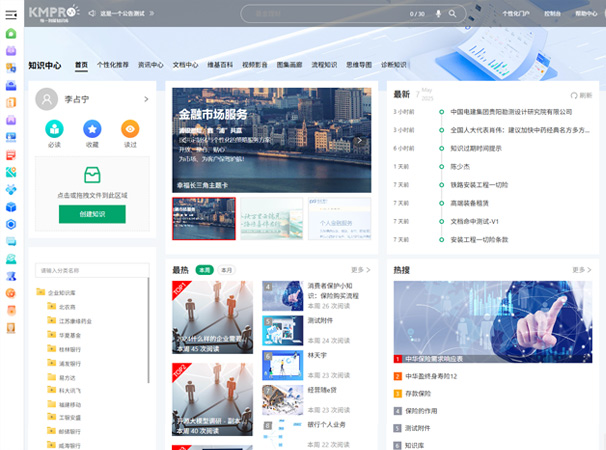Click the 创建知识 button

click(x=92, y=214)
